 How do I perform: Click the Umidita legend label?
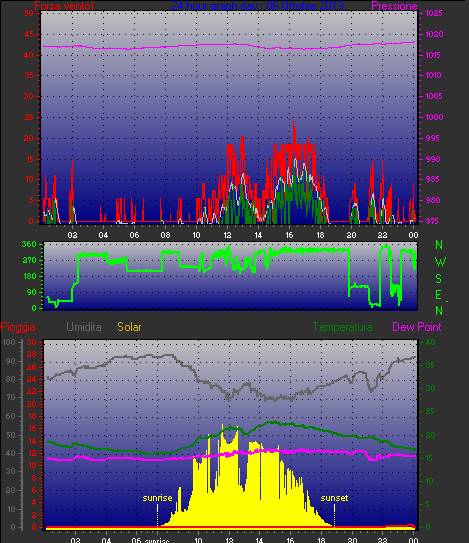pyautogui.click(x=84, y=327)
